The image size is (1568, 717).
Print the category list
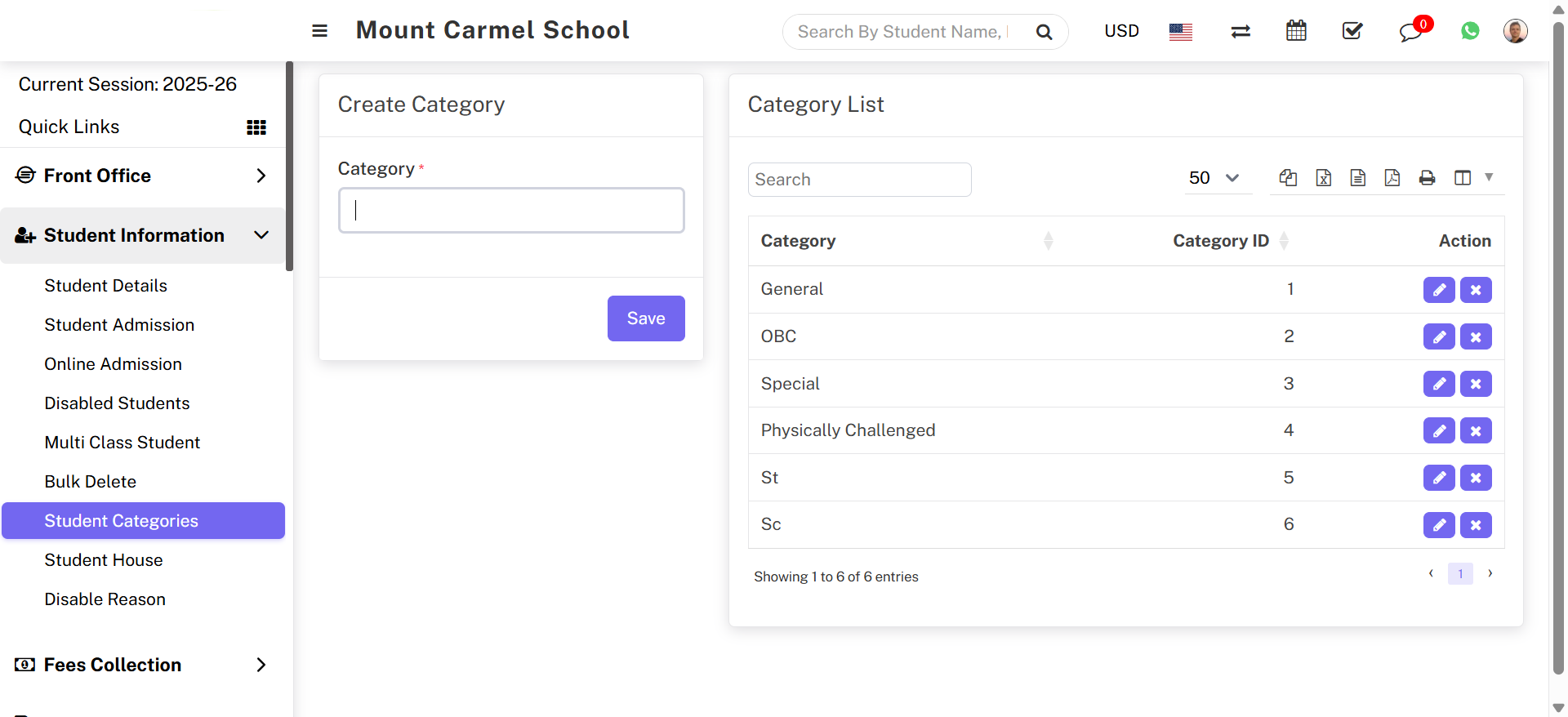pos(1427,178)
